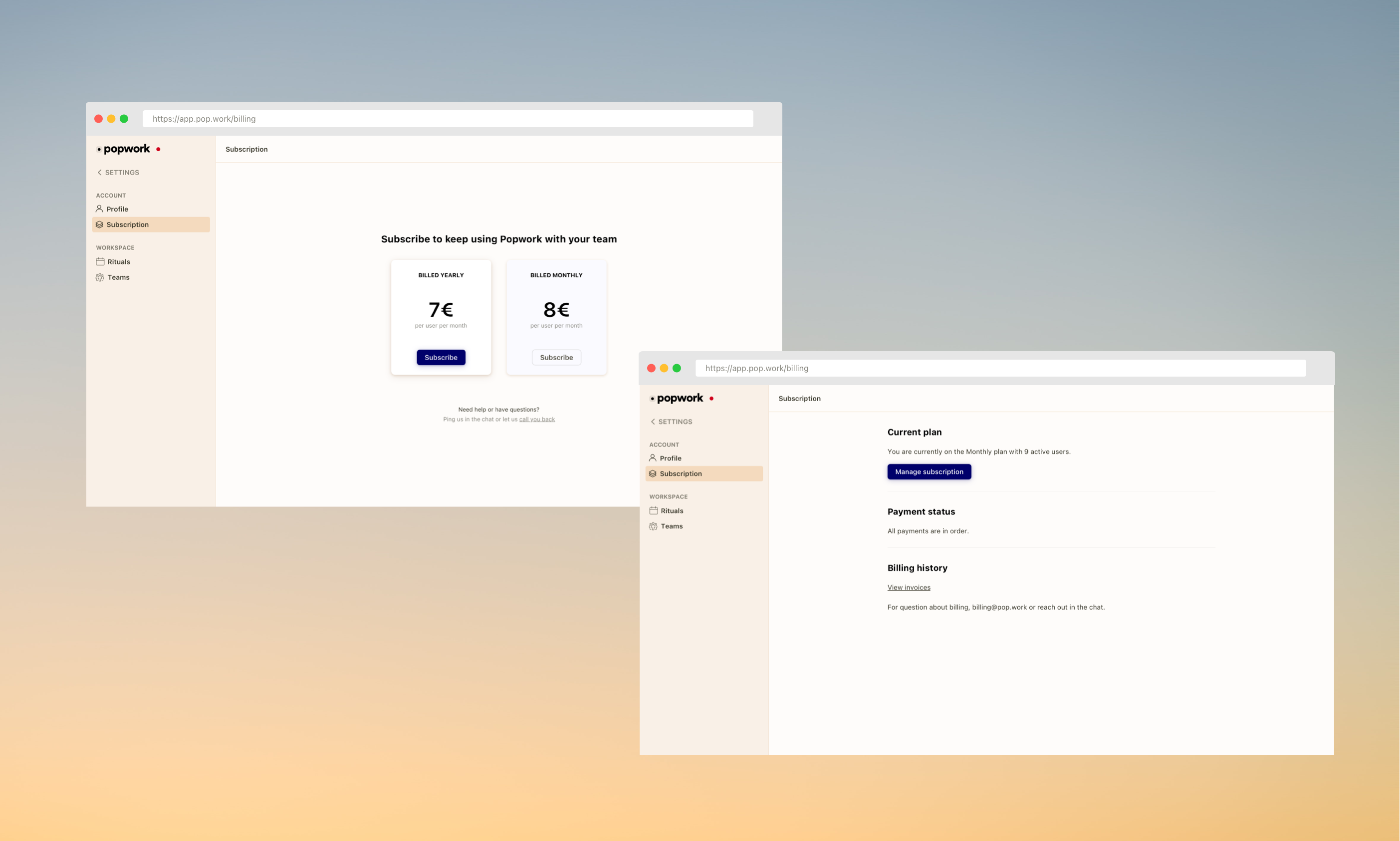Click Manage subscription button

[x=929, y=471]
